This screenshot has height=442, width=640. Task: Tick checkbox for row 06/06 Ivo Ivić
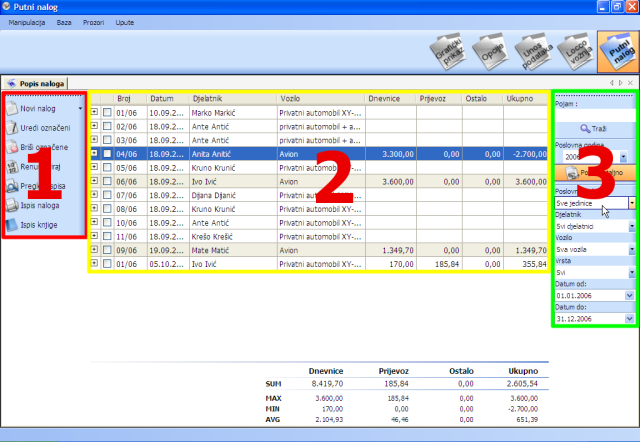pos(107,181)
